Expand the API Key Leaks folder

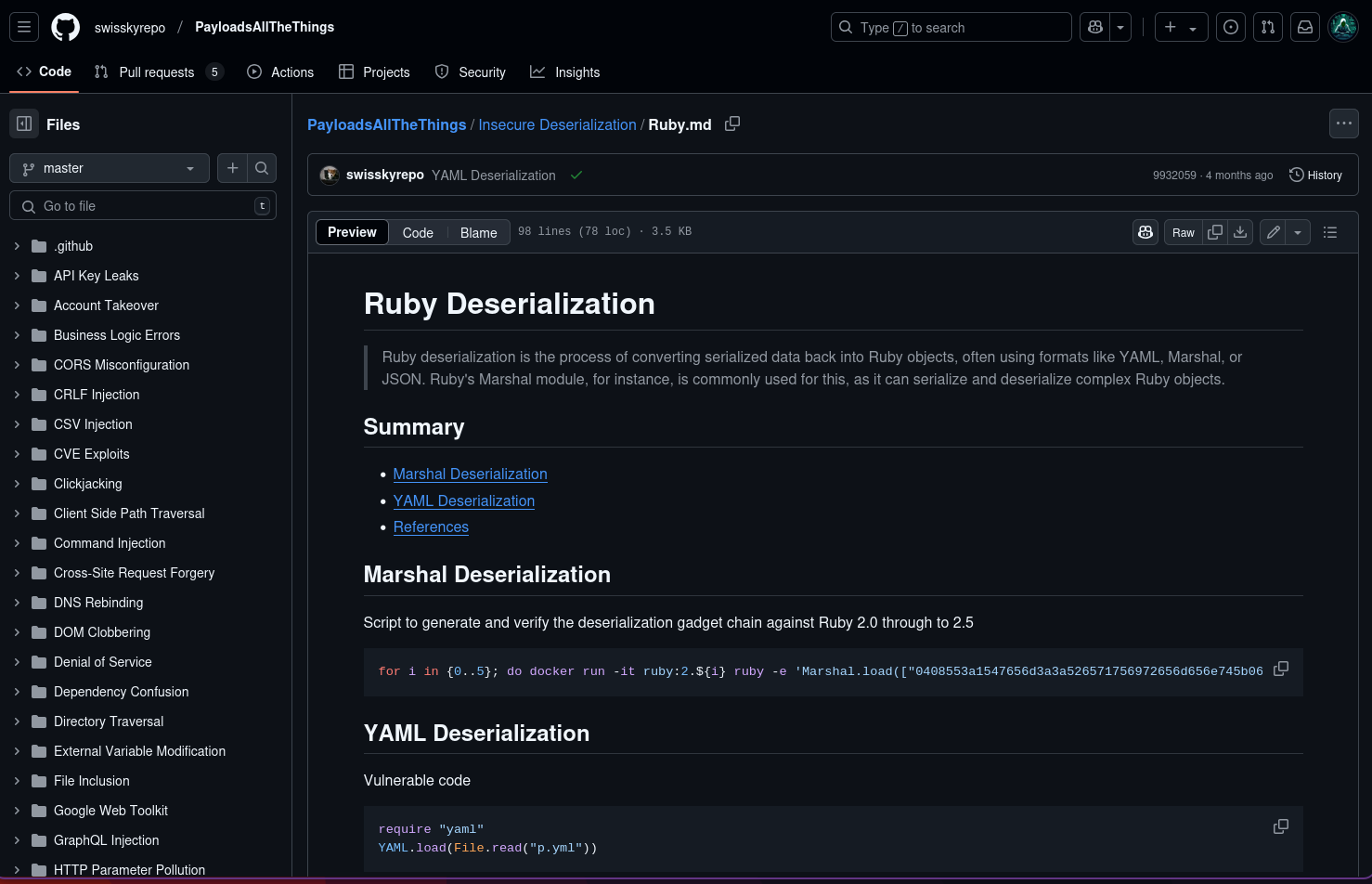click(17, 276)
